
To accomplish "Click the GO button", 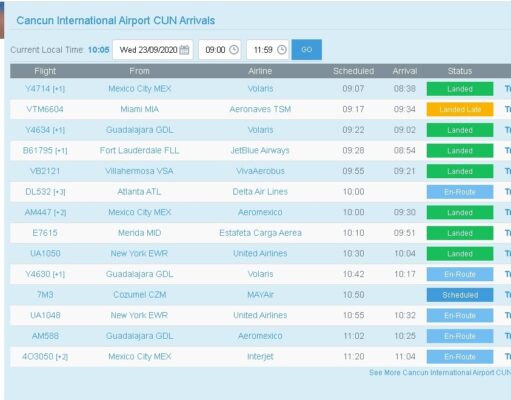I will point(307,50).
